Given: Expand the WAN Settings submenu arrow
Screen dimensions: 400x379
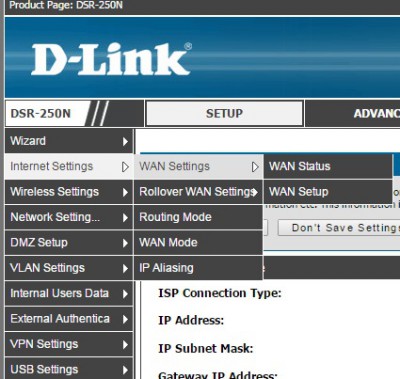Looking at the screenshot, I should [x=255, y=167].
